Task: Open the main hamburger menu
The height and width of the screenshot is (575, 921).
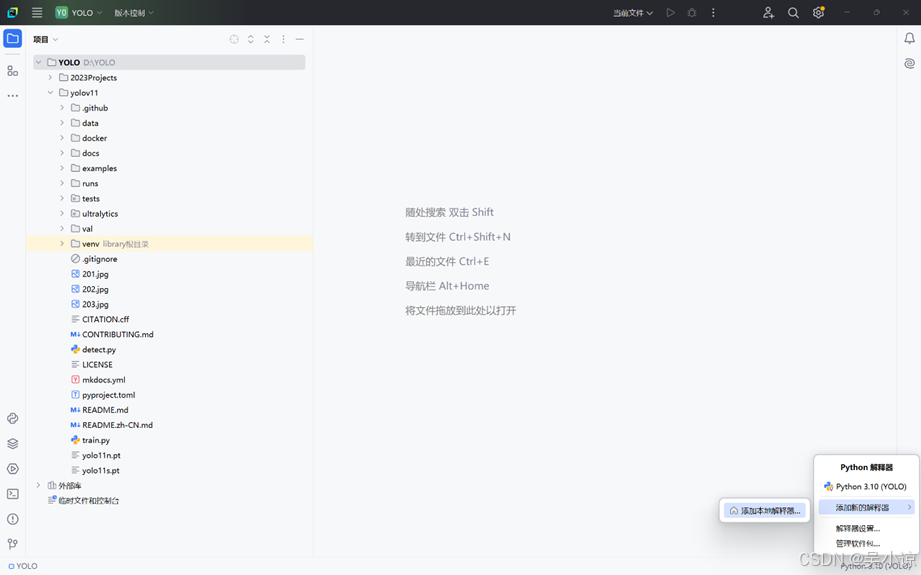Action: [37, 12]
